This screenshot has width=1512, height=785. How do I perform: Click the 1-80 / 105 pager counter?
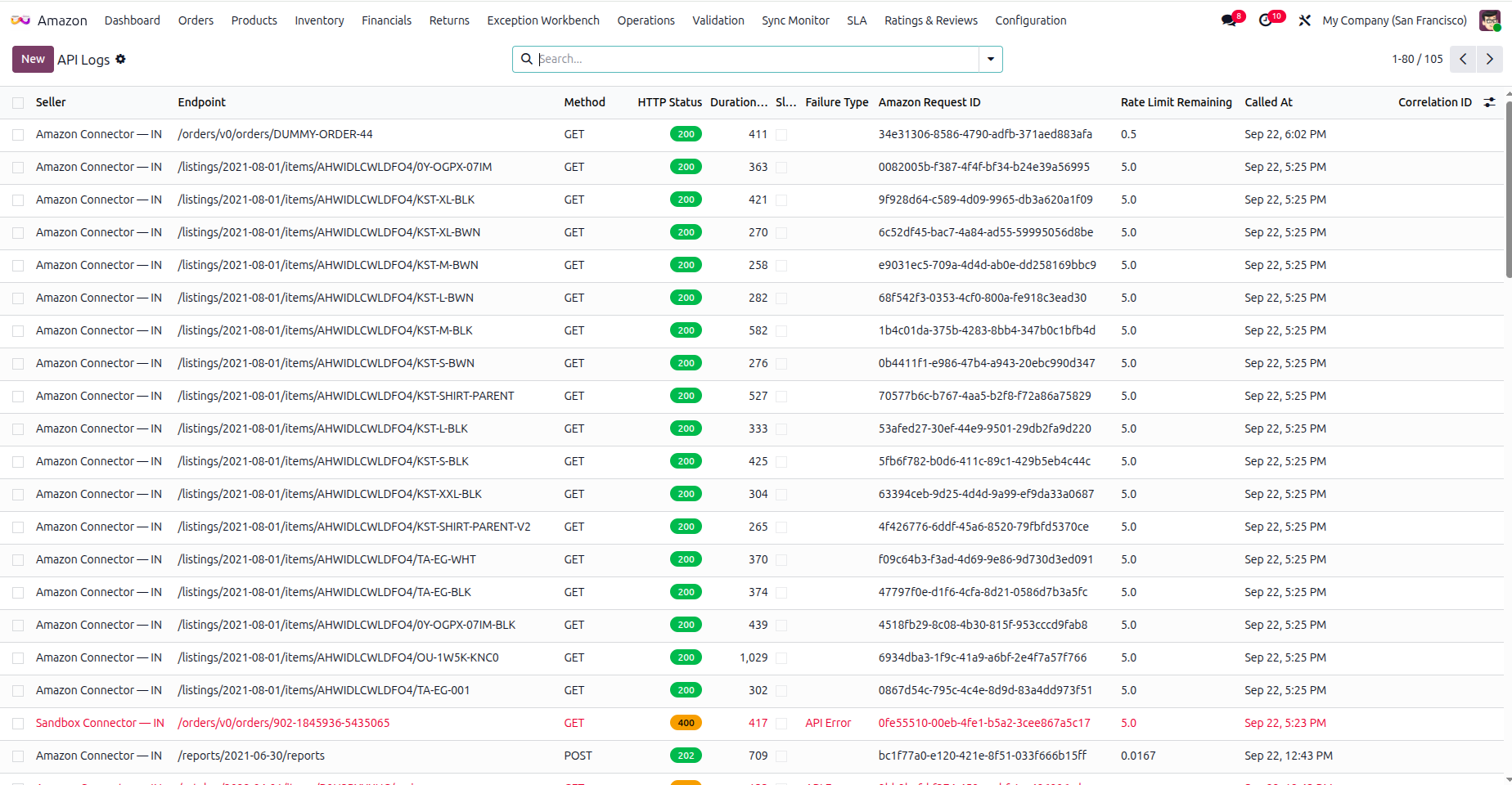point(1417,59)
